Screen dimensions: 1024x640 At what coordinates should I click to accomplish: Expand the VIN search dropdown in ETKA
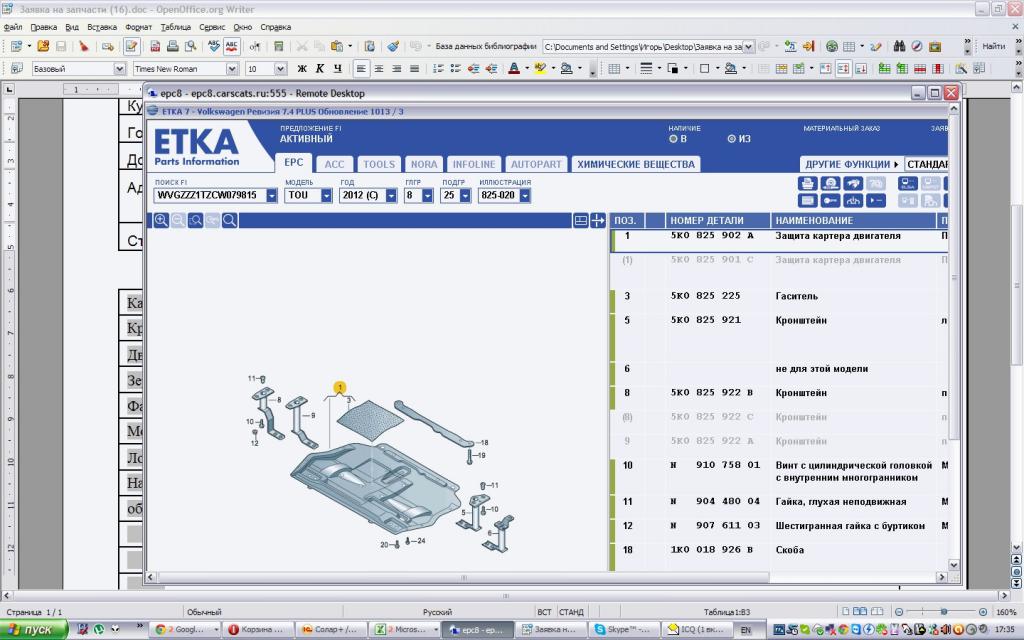272,195
